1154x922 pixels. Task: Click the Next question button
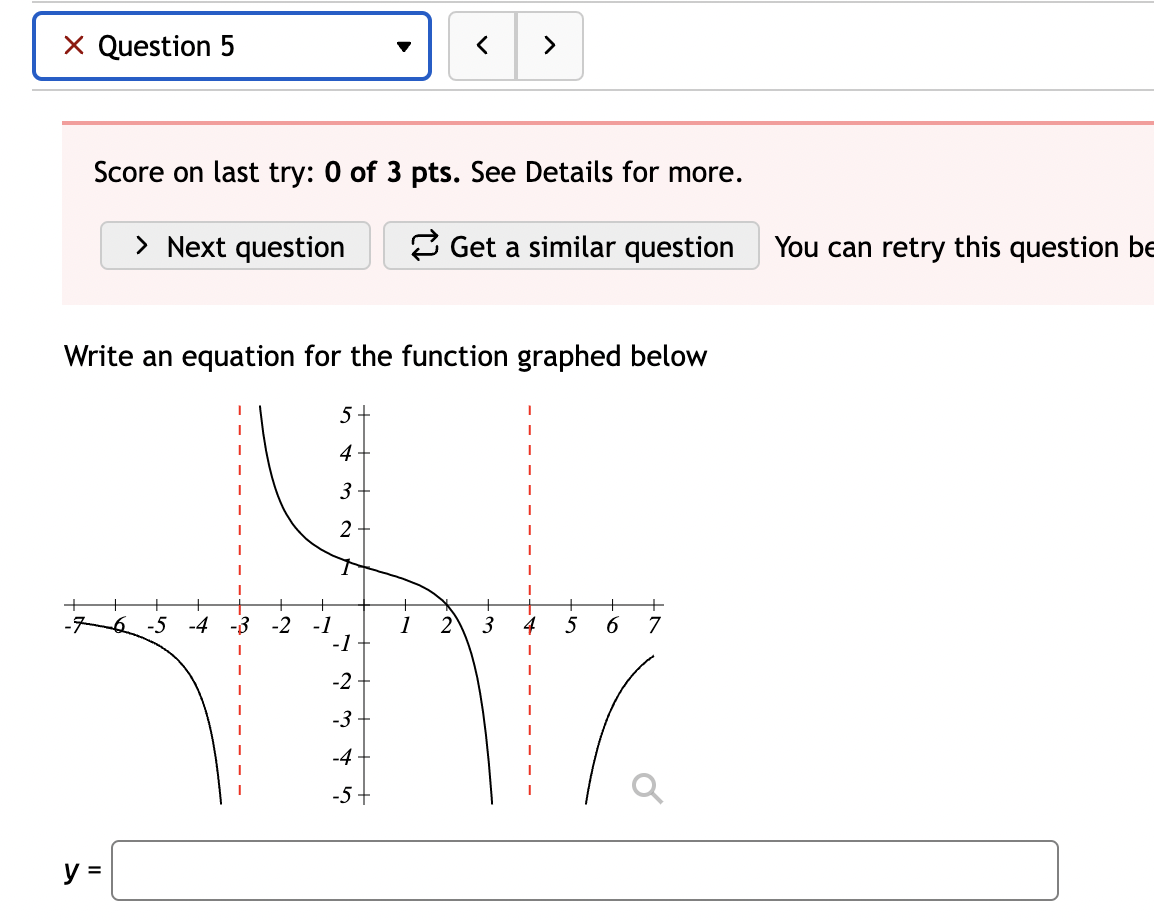(x=235, y=246)
